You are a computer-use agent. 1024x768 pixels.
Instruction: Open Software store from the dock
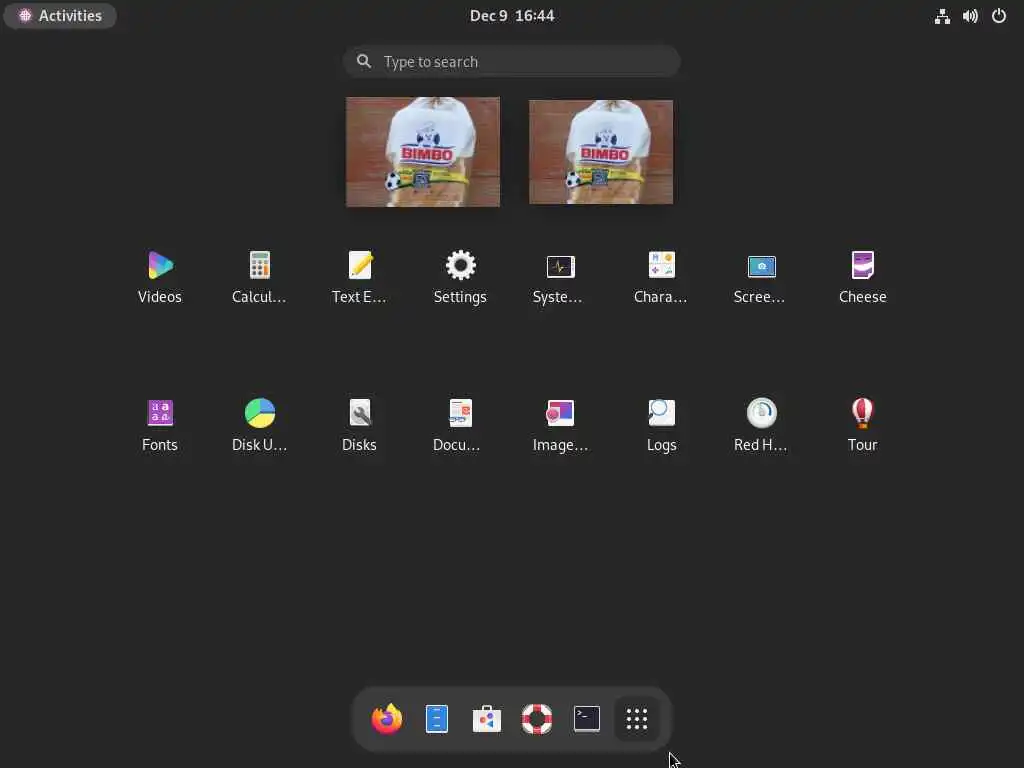click(x=487, y=719)
